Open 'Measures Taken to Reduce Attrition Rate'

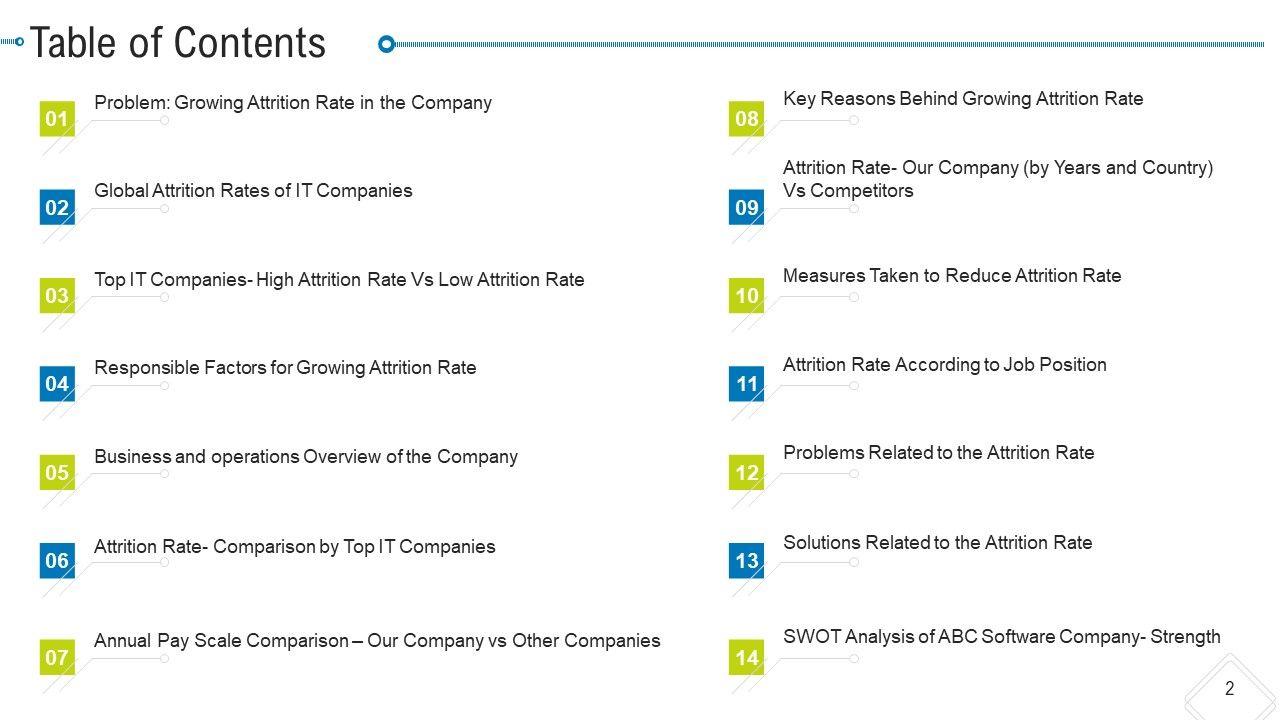[951, 276]
